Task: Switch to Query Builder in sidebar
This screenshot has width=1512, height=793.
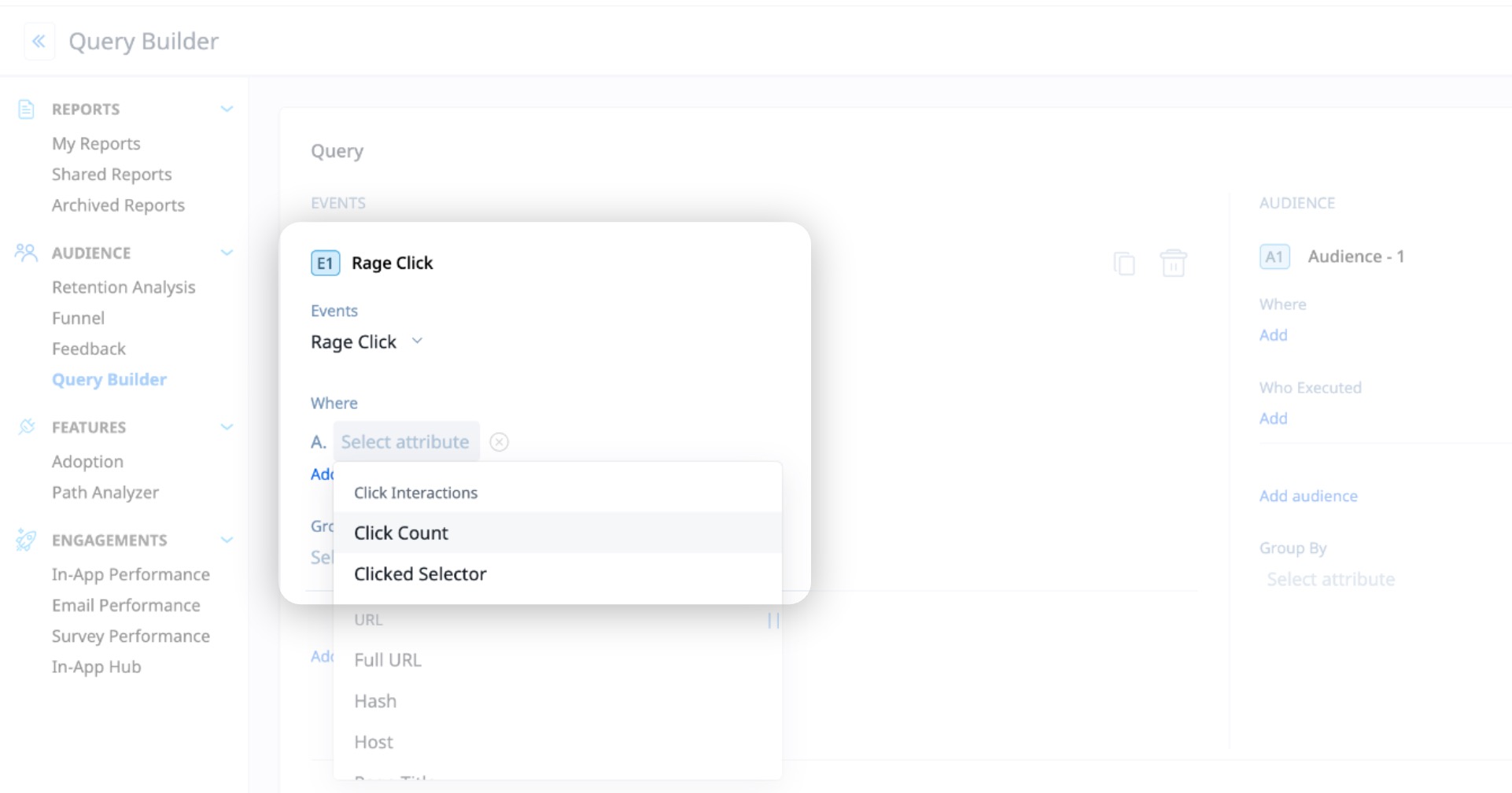Action: click(109, 379)
